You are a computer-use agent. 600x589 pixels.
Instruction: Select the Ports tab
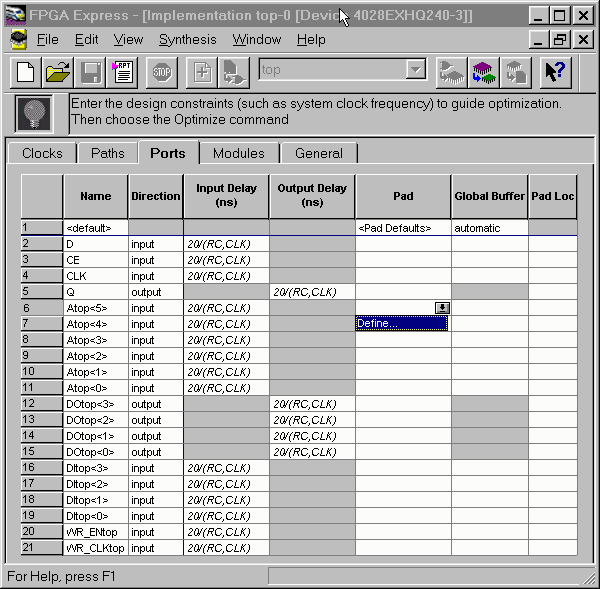coord(168,153)
